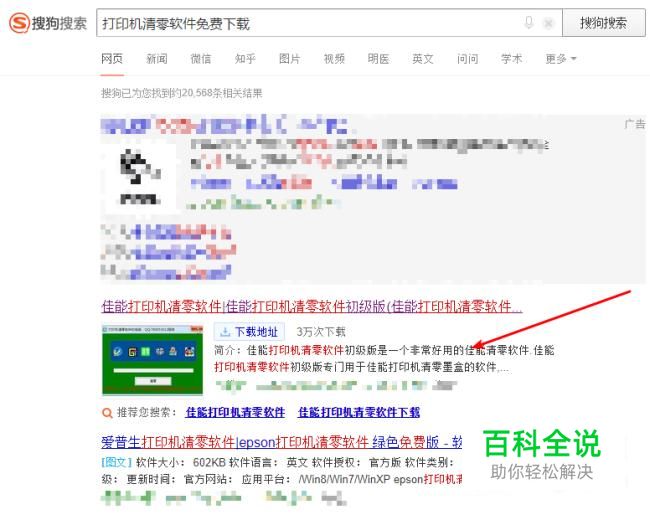This screenshot has height=515, width=650.
Task: Switch to the 新闻 tab
Action: (157, 59)
